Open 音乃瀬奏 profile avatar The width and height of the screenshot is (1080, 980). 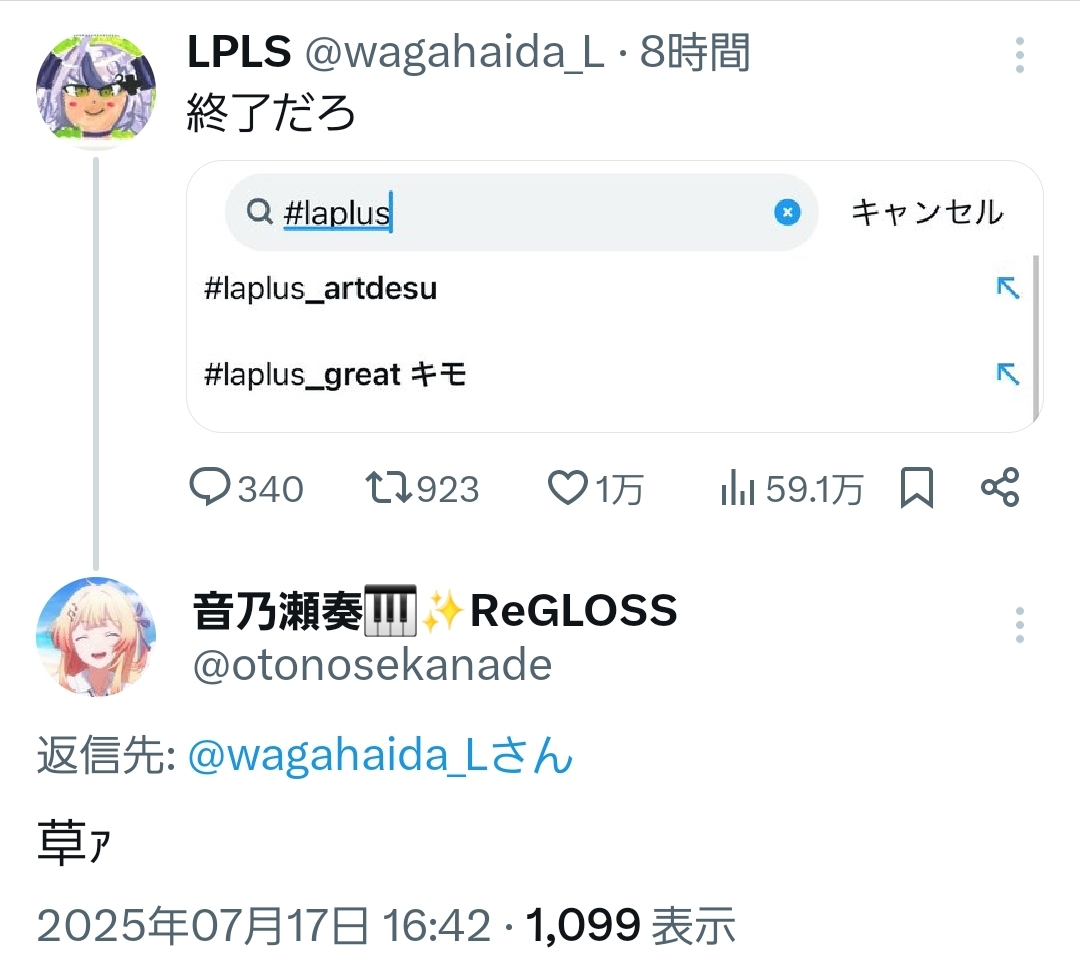pos(96,637)
